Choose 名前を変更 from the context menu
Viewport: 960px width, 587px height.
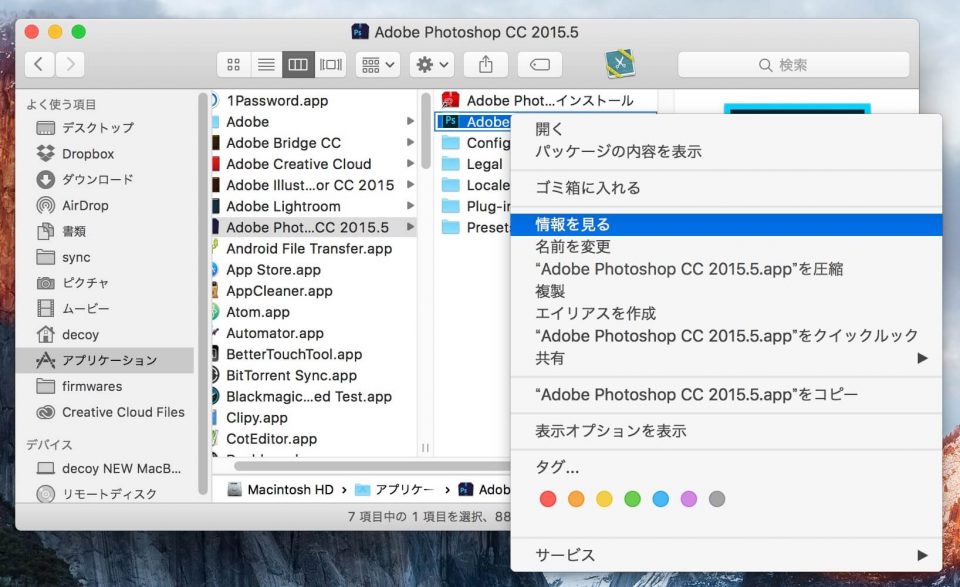[x=726, y=247]
